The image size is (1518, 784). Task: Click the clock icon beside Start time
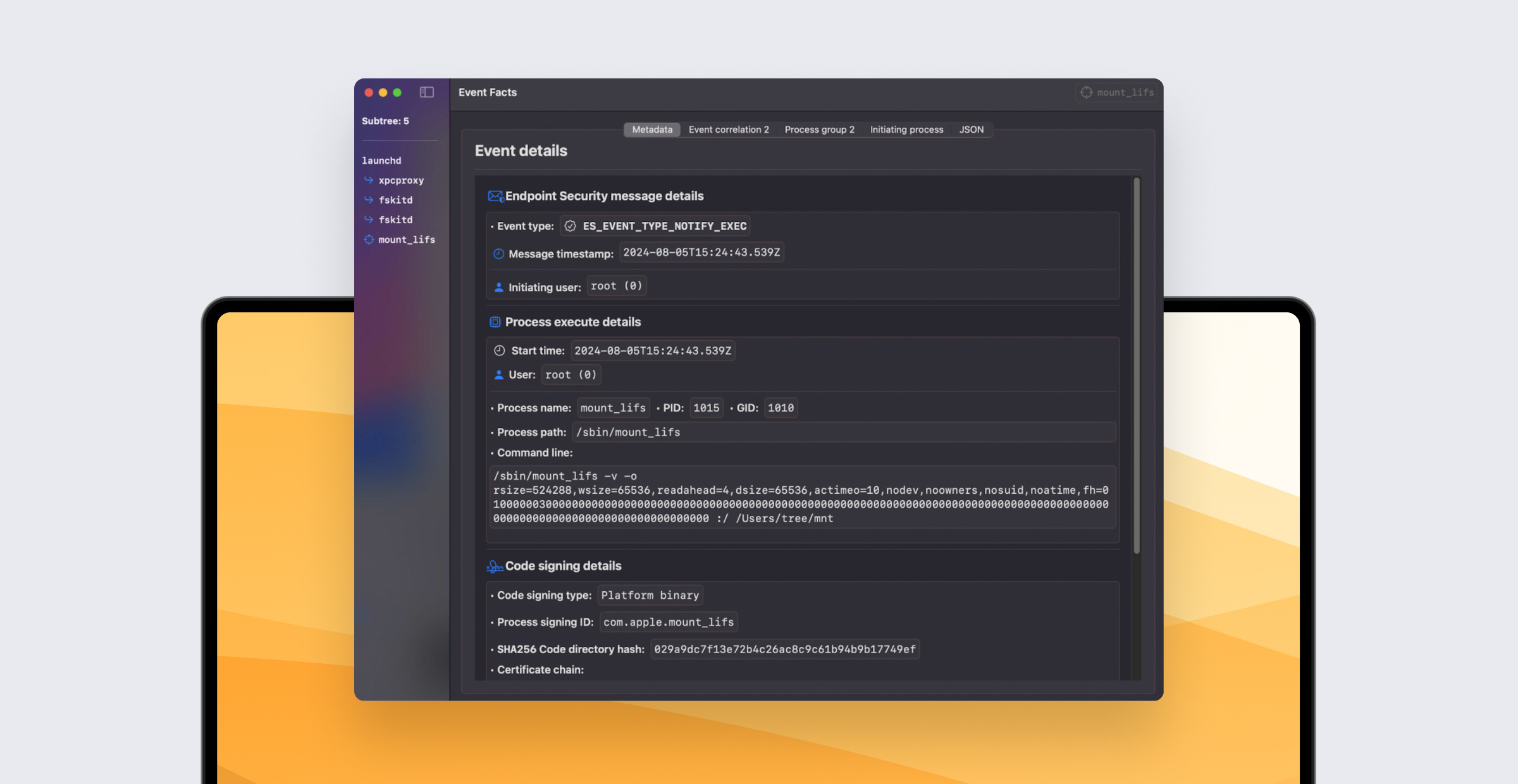(x=498, y=350)
